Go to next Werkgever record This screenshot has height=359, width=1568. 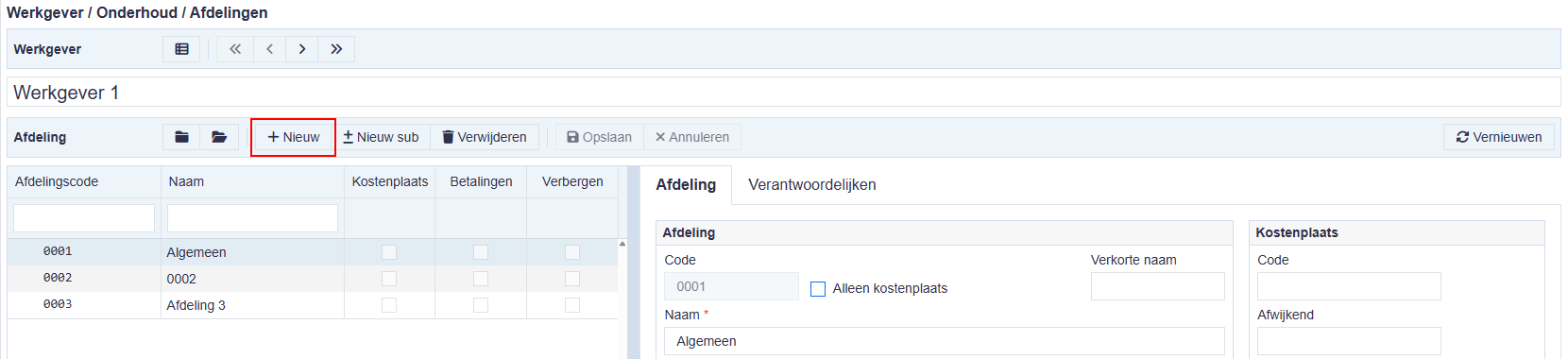pos(302,49)
